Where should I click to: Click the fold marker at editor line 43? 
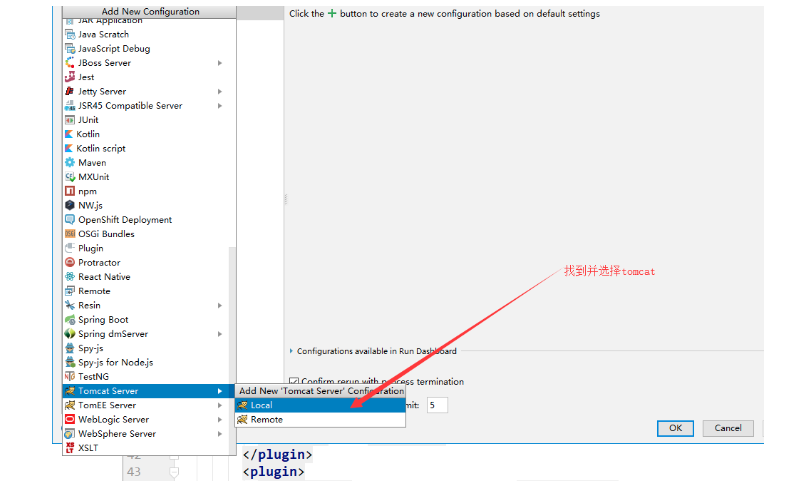(x=174, y=471)
